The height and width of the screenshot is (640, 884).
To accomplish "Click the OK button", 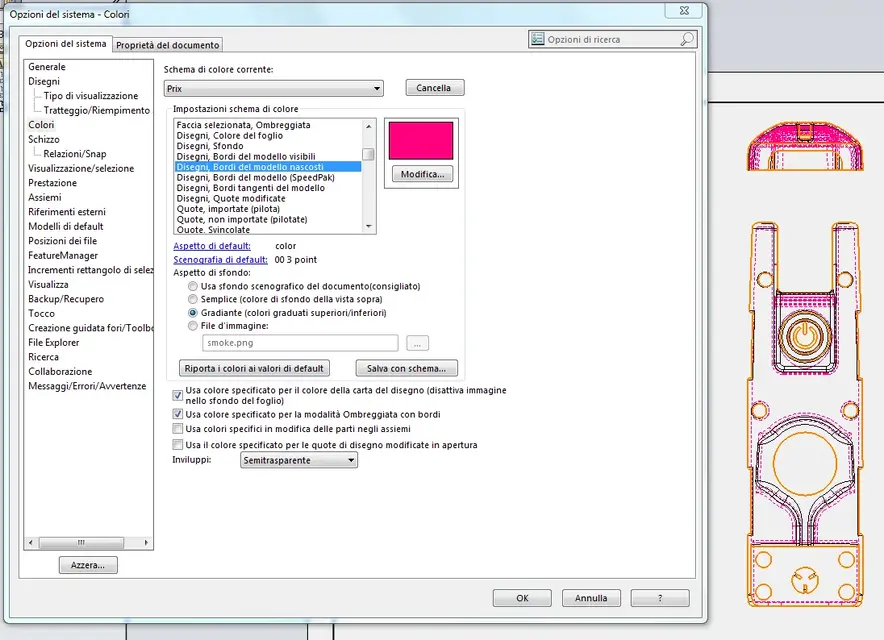I will [522, 598].
